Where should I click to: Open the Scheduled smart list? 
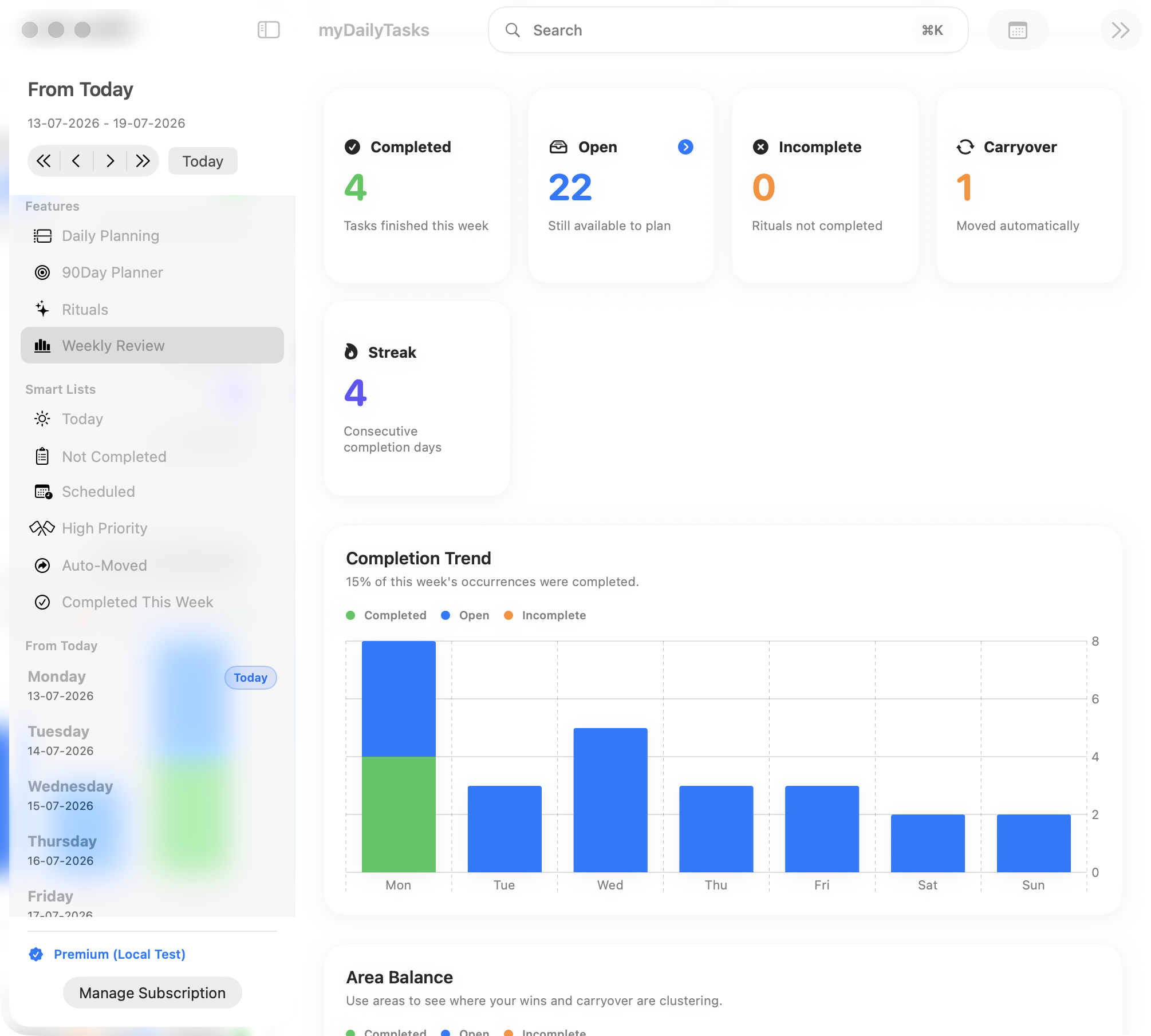(152, 492)
